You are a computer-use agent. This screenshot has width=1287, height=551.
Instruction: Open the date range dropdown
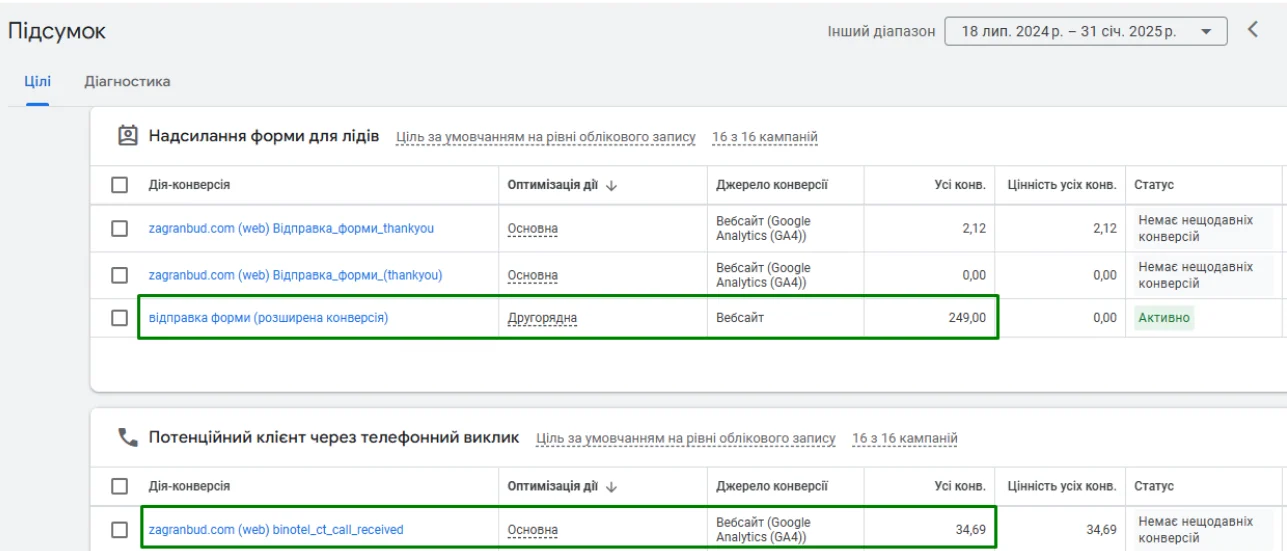pyautogui.click(x=1085, y=31)
